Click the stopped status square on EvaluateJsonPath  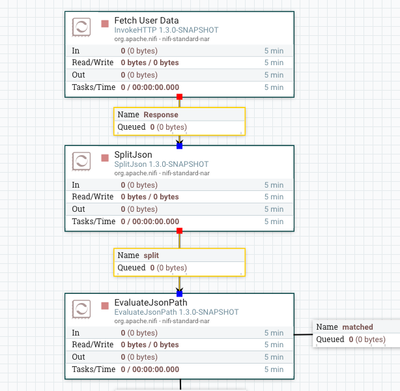105,306
